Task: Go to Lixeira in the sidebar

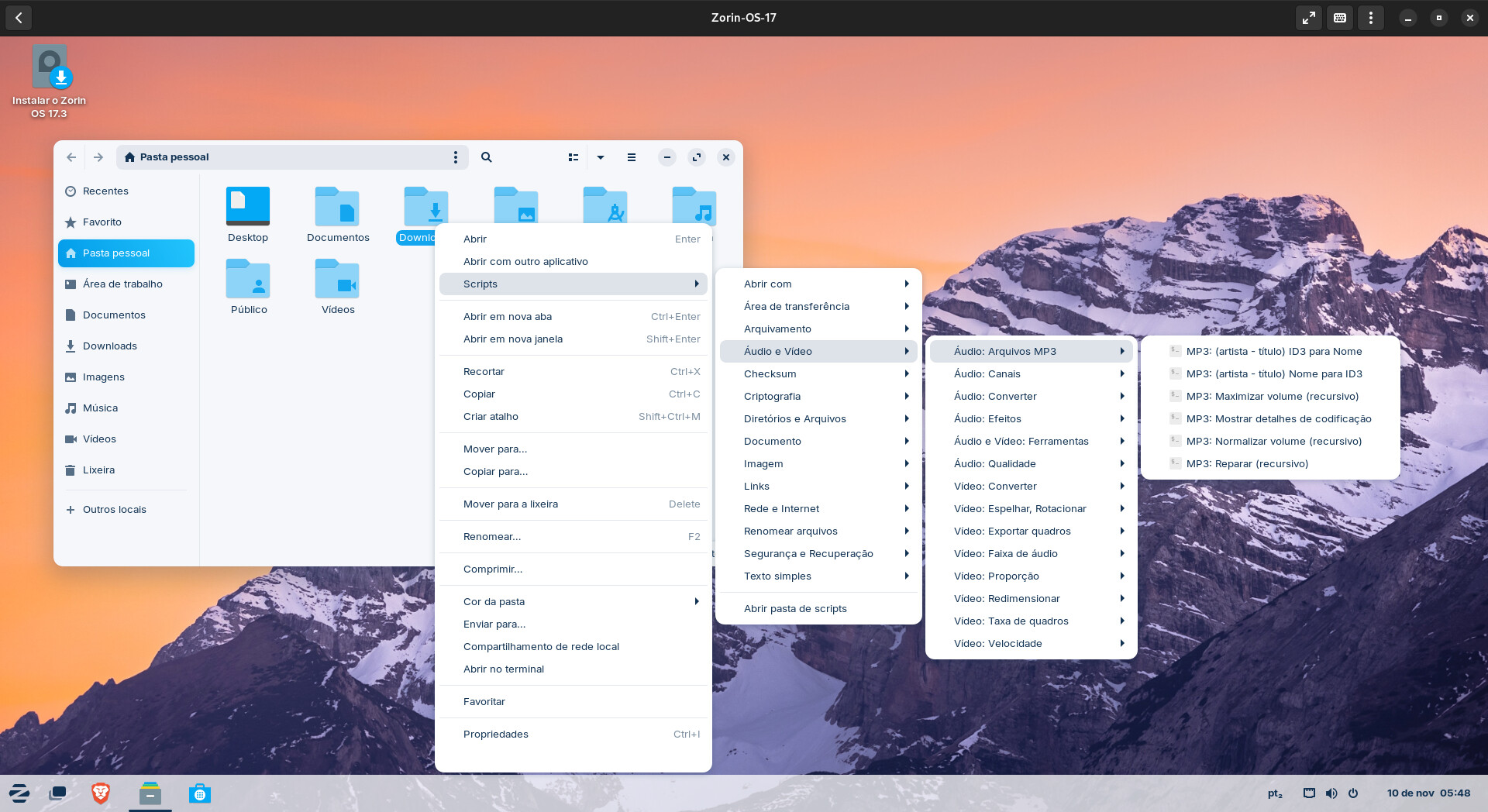Action: pyautogui.click(x=98, y=470)
